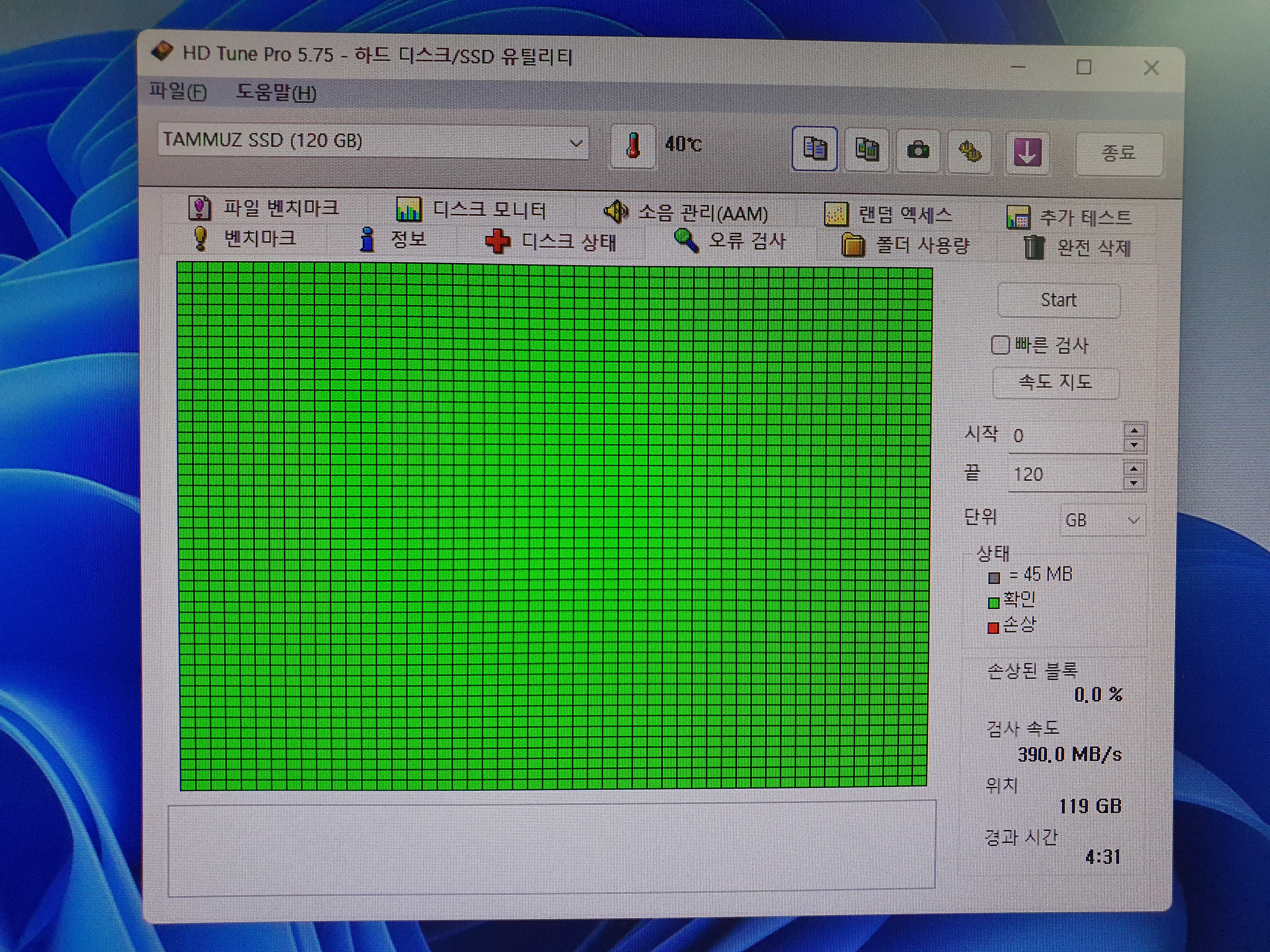Maximize the HD Tune Pro window
Viewport: 1270px width, 952px height.
click(1084, 67)
